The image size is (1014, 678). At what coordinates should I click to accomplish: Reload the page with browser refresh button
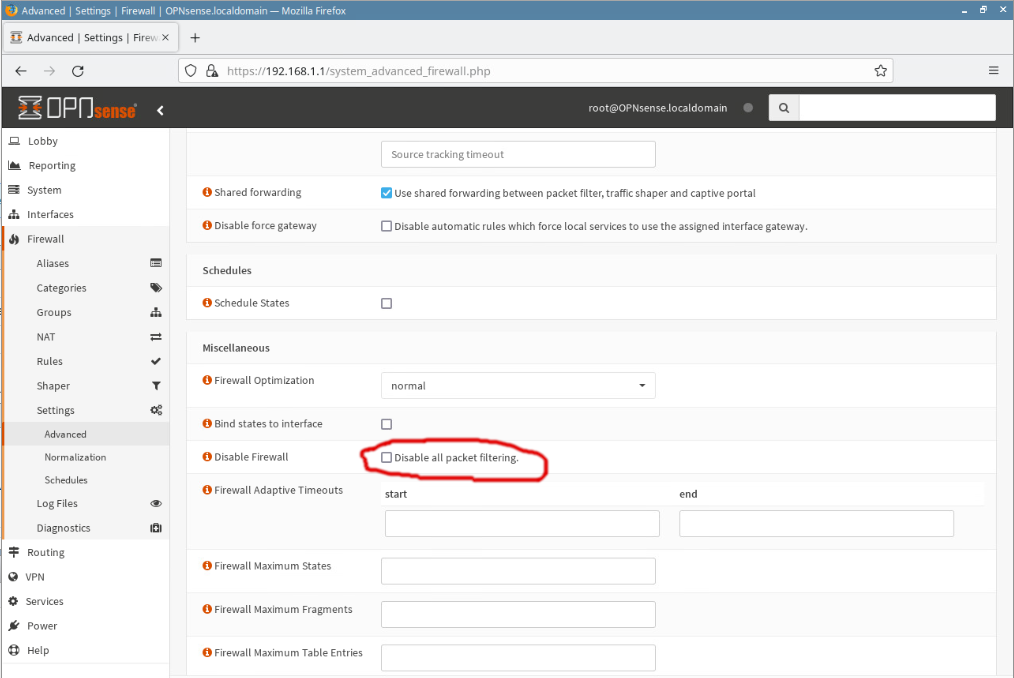tap(78, 71)
